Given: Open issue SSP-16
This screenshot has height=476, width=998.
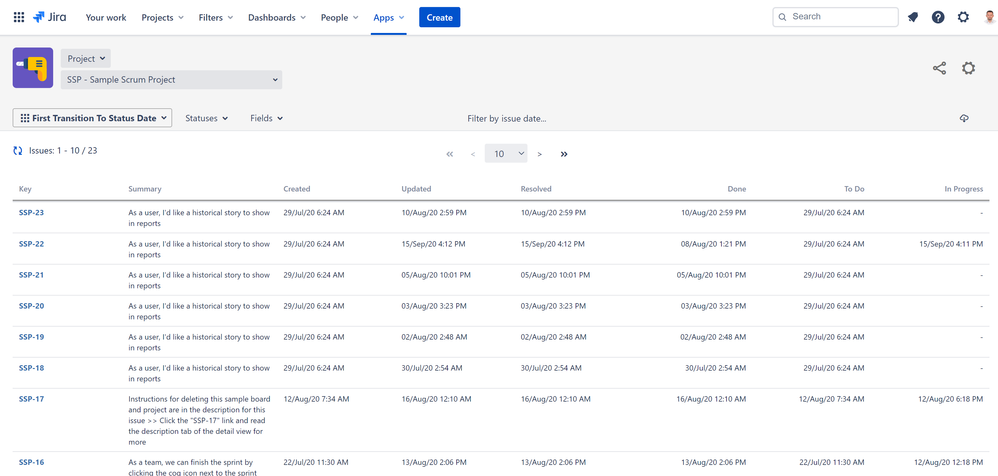Looking at the screenshot, I should (31, 462).
